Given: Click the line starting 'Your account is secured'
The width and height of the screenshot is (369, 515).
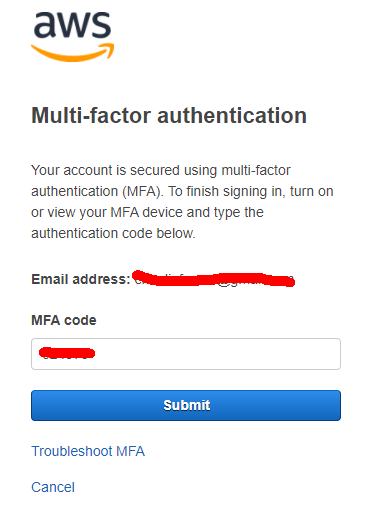Looking at the screenshot, I should [161, 170].
